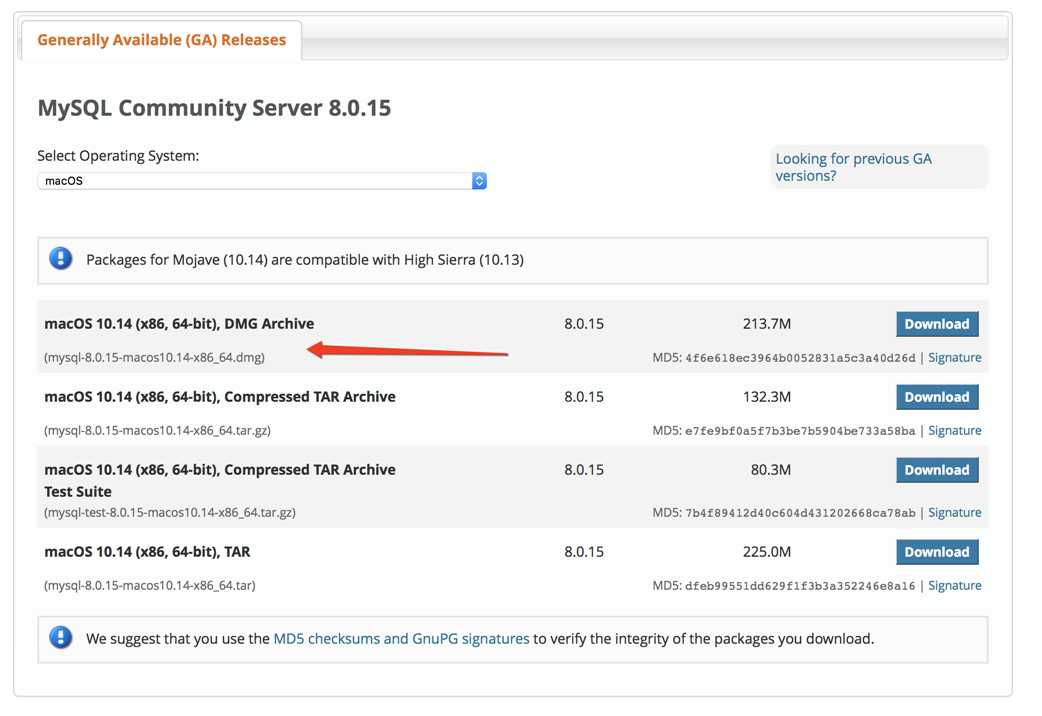Click the 213.7M file size
This screenshot has width=1042, height=716.
pyautogui.click(x=767, y=324)
